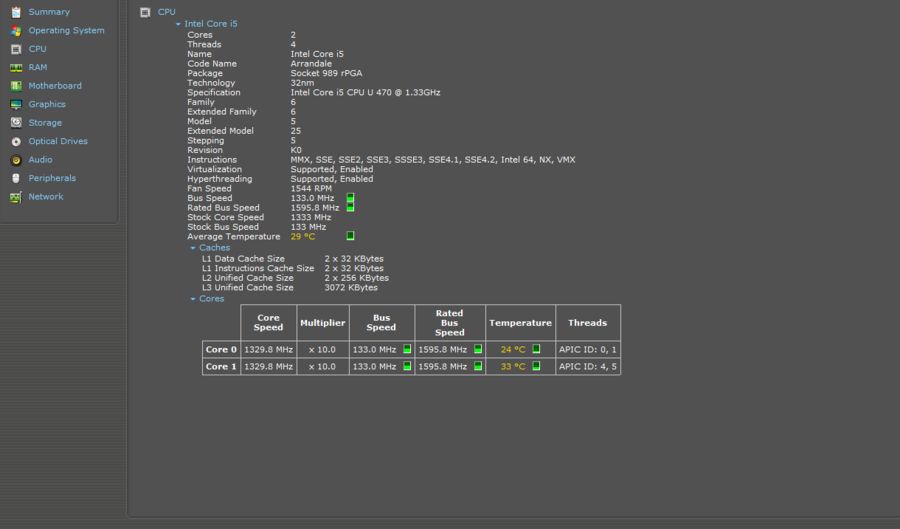
Task: Select the Storage drive icon
Action: click(x=16, y=123)
